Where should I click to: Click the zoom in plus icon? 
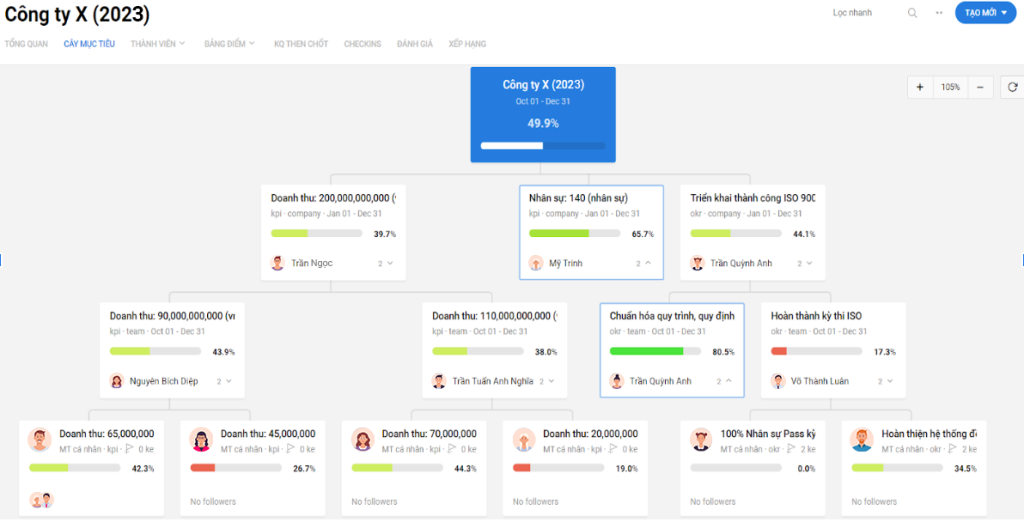pyautogui.click(x=920, y=87)
